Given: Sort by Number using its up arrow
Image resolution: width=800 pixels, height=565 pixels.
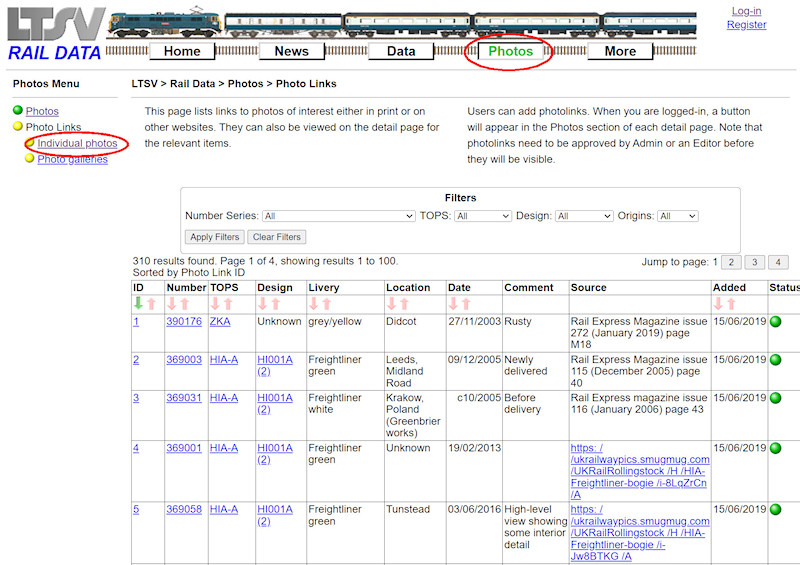Looking at the screenshot, I should tap(185, 303).
